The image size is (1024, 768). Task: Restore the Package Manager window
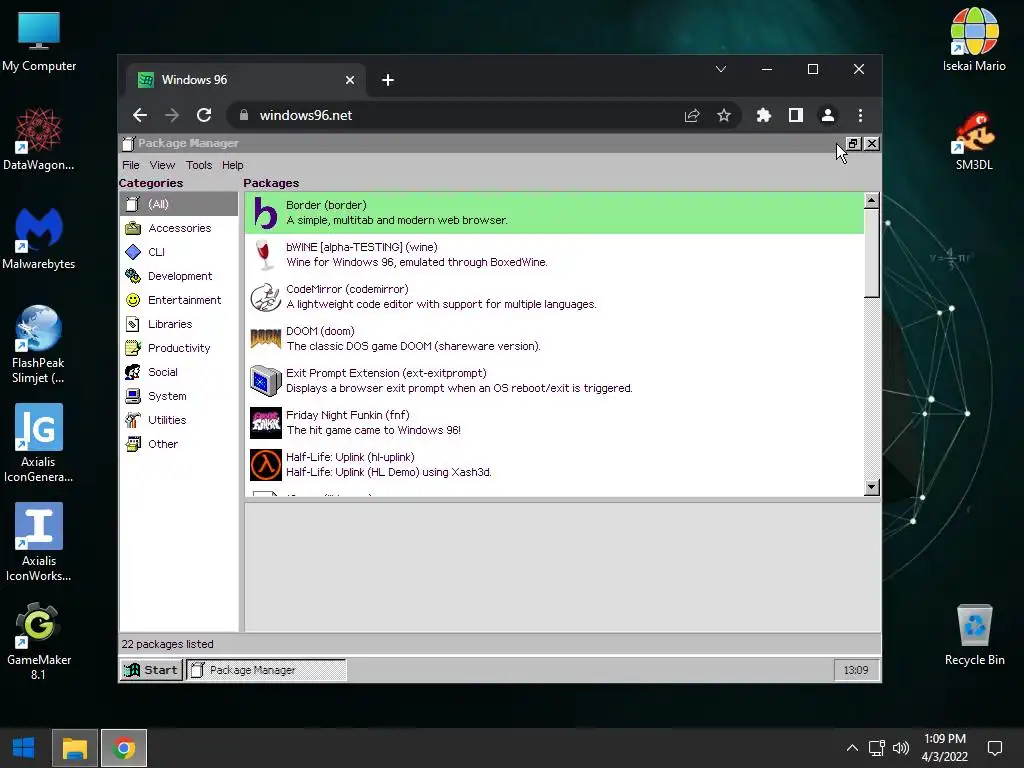[853, 144]
